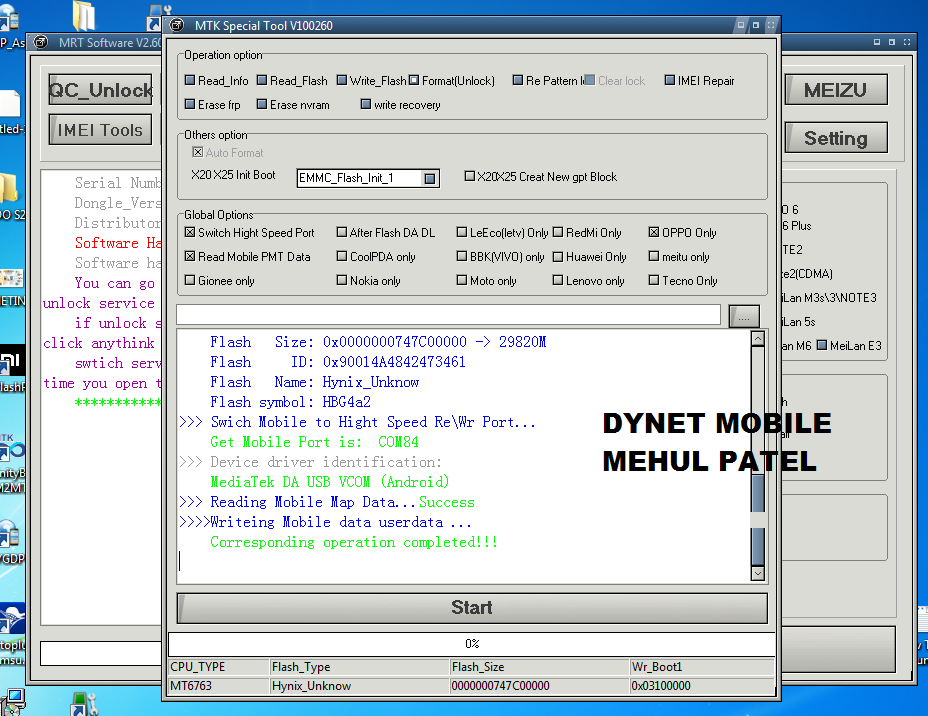The width and height of the screenshot is (928, 716).
Task: Click 0x03100000 Wr_Boot1 cell
Action: (x=702, y=686)
